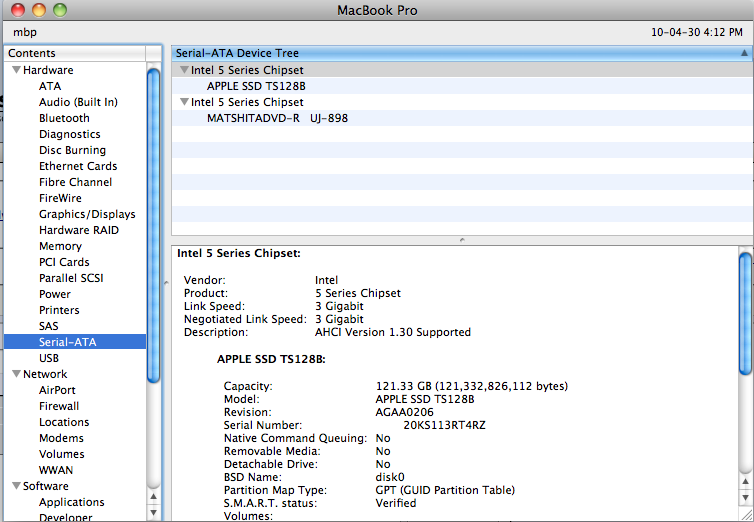Click green zoom window button
754x522 pixels.
coord(60,10)
